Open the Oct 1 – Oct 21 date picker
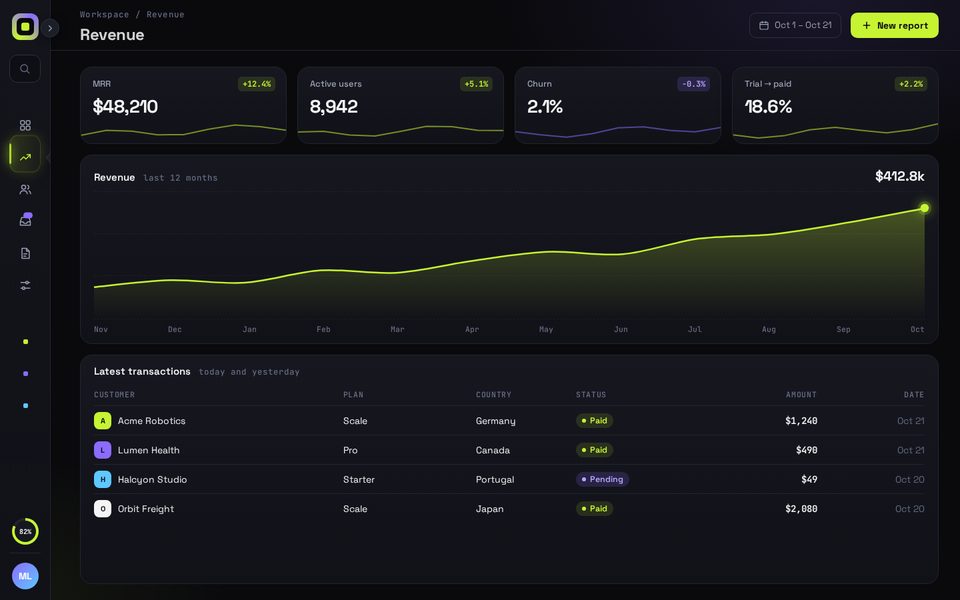The image size is (960, 600). pyautogui.click(x=795, y=25)
